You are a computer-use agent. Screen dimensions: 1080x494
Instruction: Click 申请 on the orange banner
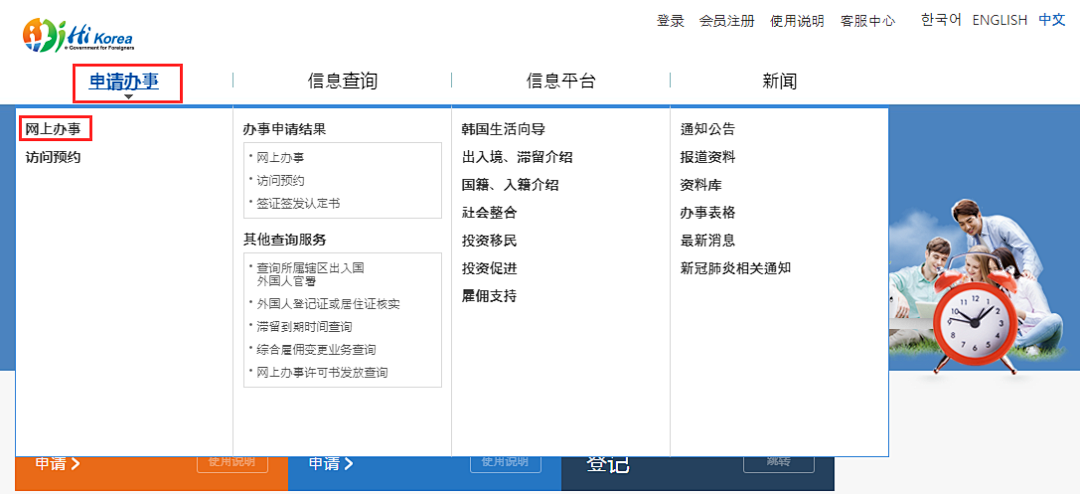click(58, 463)
